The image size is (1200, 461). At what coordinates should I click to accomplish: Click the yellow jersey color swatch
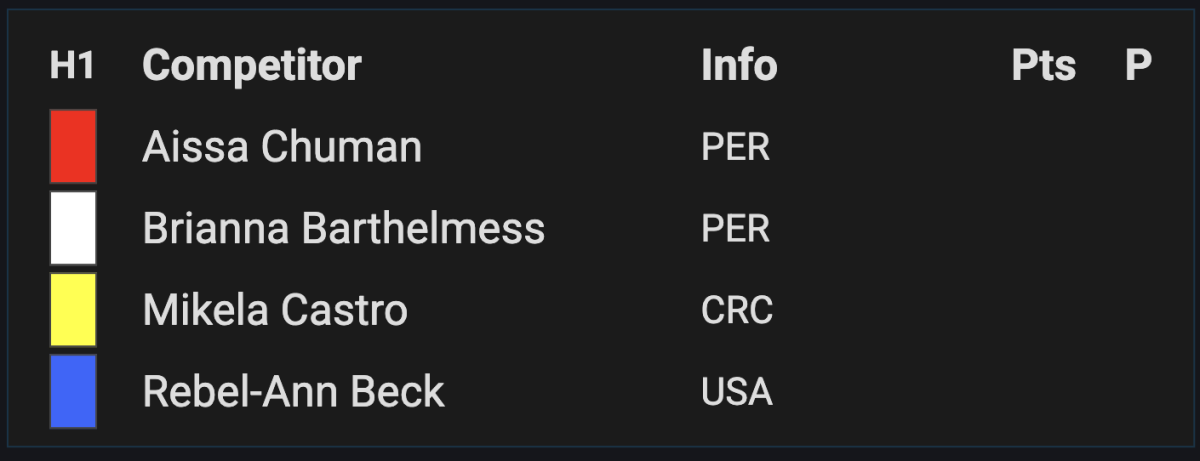[x=73, y=310]
